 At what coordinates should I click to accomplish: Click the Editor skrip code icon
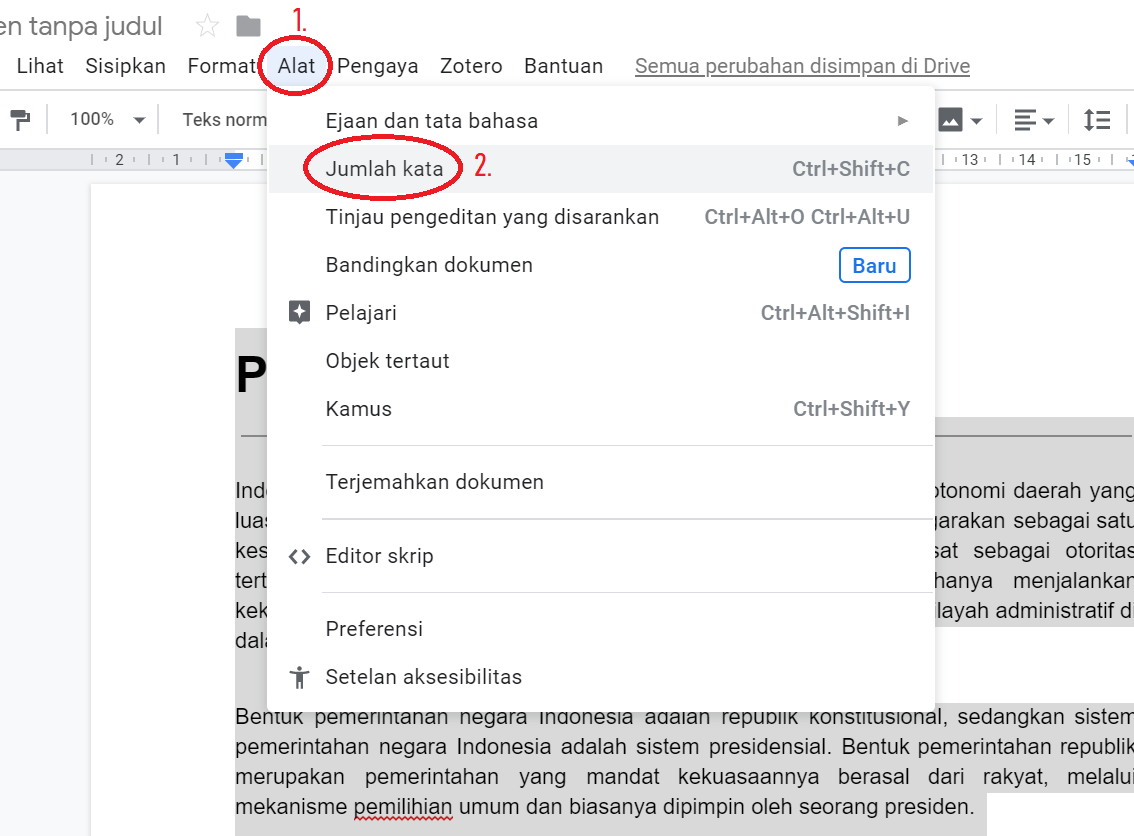pyautogui.click(x=299, y=557)
